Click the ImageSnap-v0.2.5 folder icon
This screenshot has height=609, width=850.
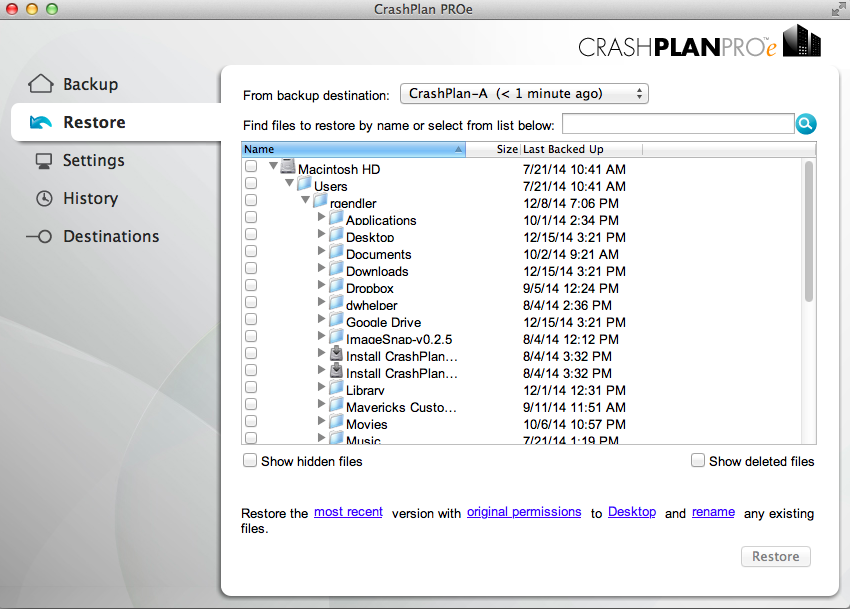[x=337, y=337]
